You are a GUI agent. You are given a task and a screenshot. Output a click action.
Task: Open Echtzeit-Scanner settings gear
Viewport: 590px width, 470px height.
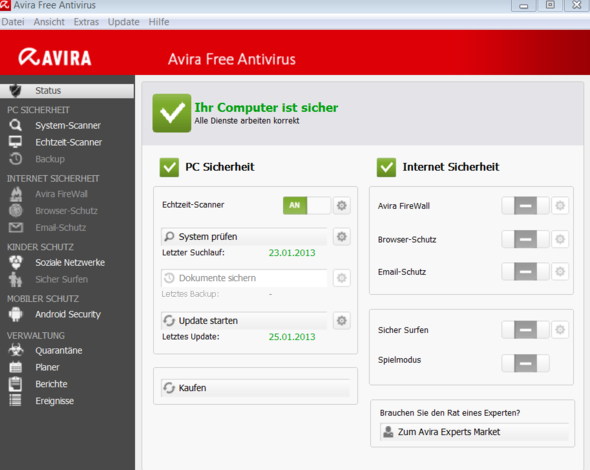coord(342,205)
